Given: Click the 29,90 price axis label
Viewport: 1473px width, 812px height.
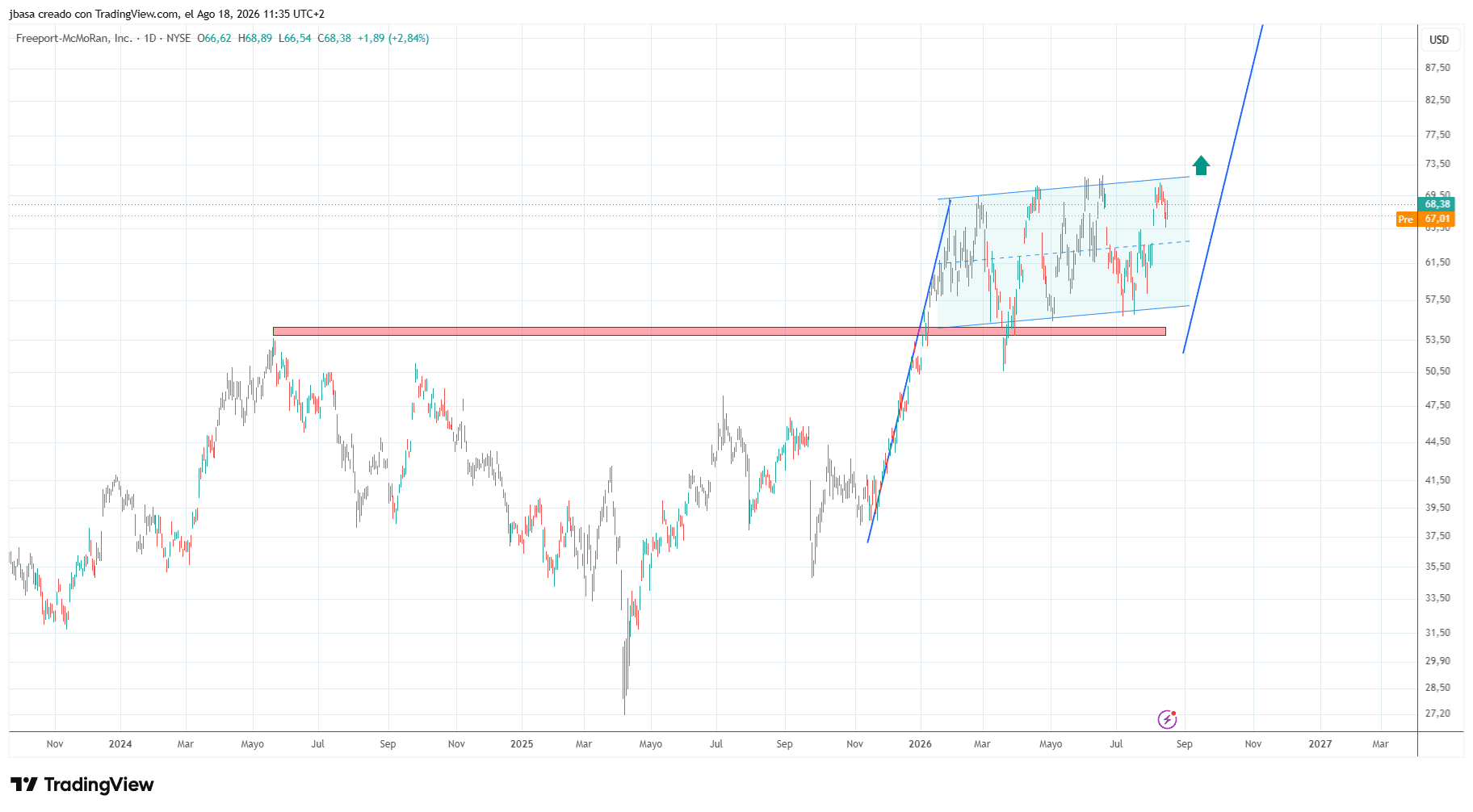Looking at the screenshot, I should (x=1437, y=661).
